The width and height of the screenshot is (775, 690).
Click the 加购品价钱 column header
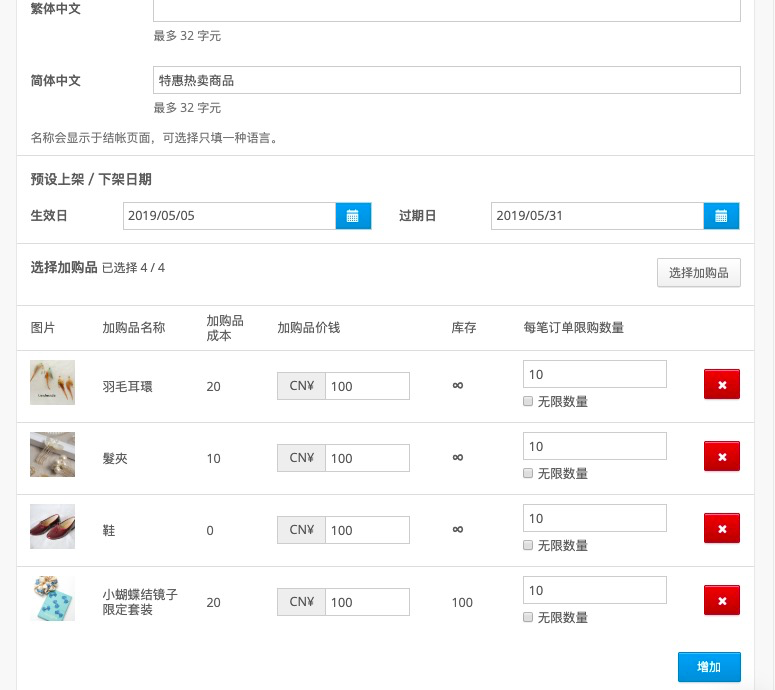coord(308,328)
